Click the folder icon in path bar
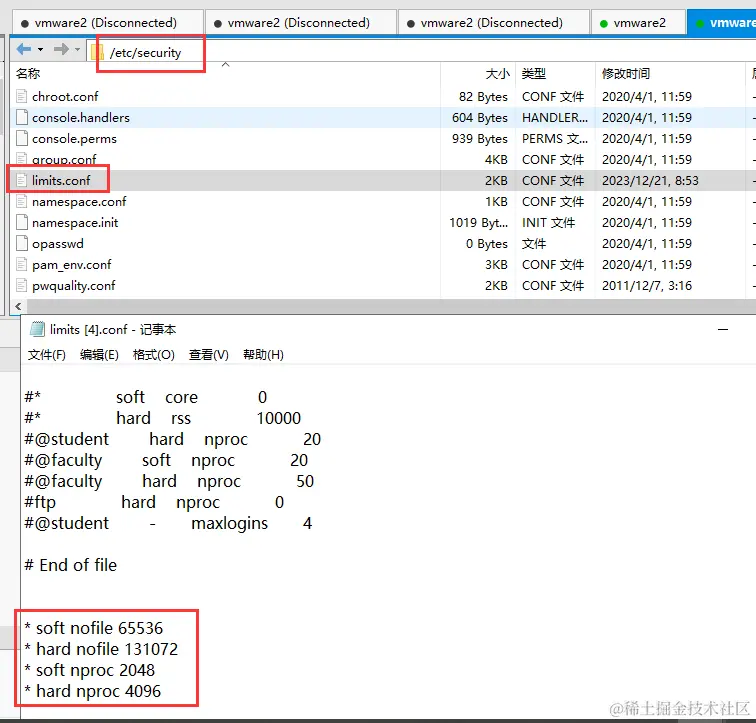The image size is (756, 723). pyautogui.click(x=97, y=52)
